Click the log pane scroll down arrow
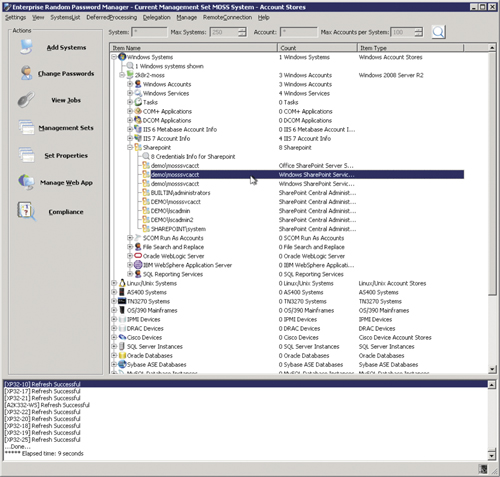 492,455
